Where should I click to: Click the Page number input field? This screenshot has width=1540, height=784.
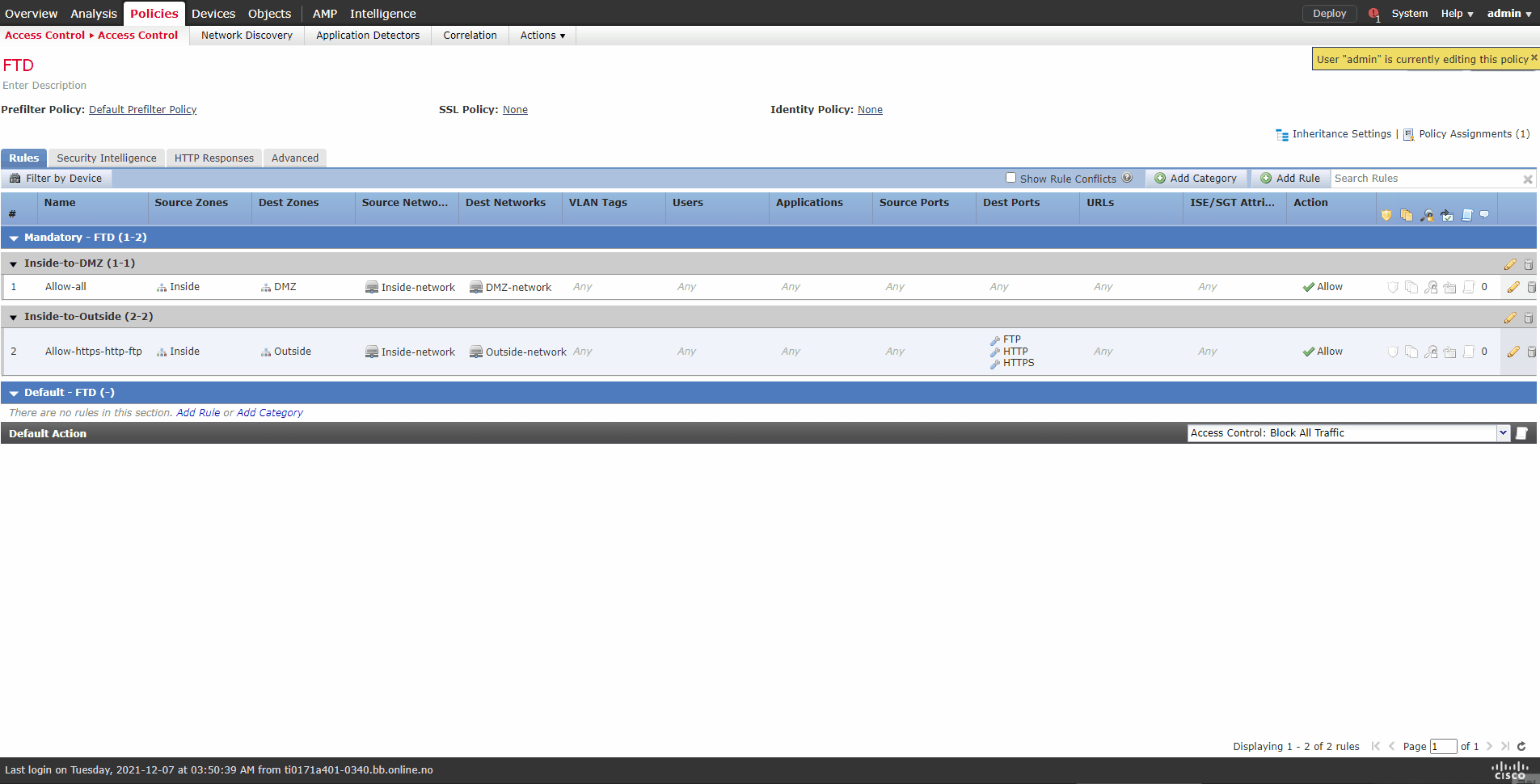click(x=1443, y=746)
